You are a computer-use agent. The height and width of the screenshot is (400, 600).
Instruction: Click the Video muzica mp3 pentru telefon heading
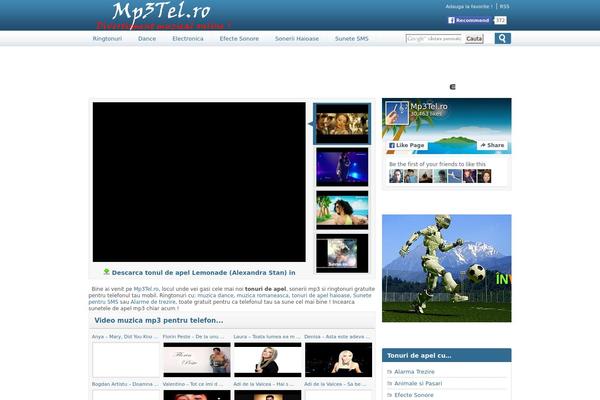(x=159, y=320)
